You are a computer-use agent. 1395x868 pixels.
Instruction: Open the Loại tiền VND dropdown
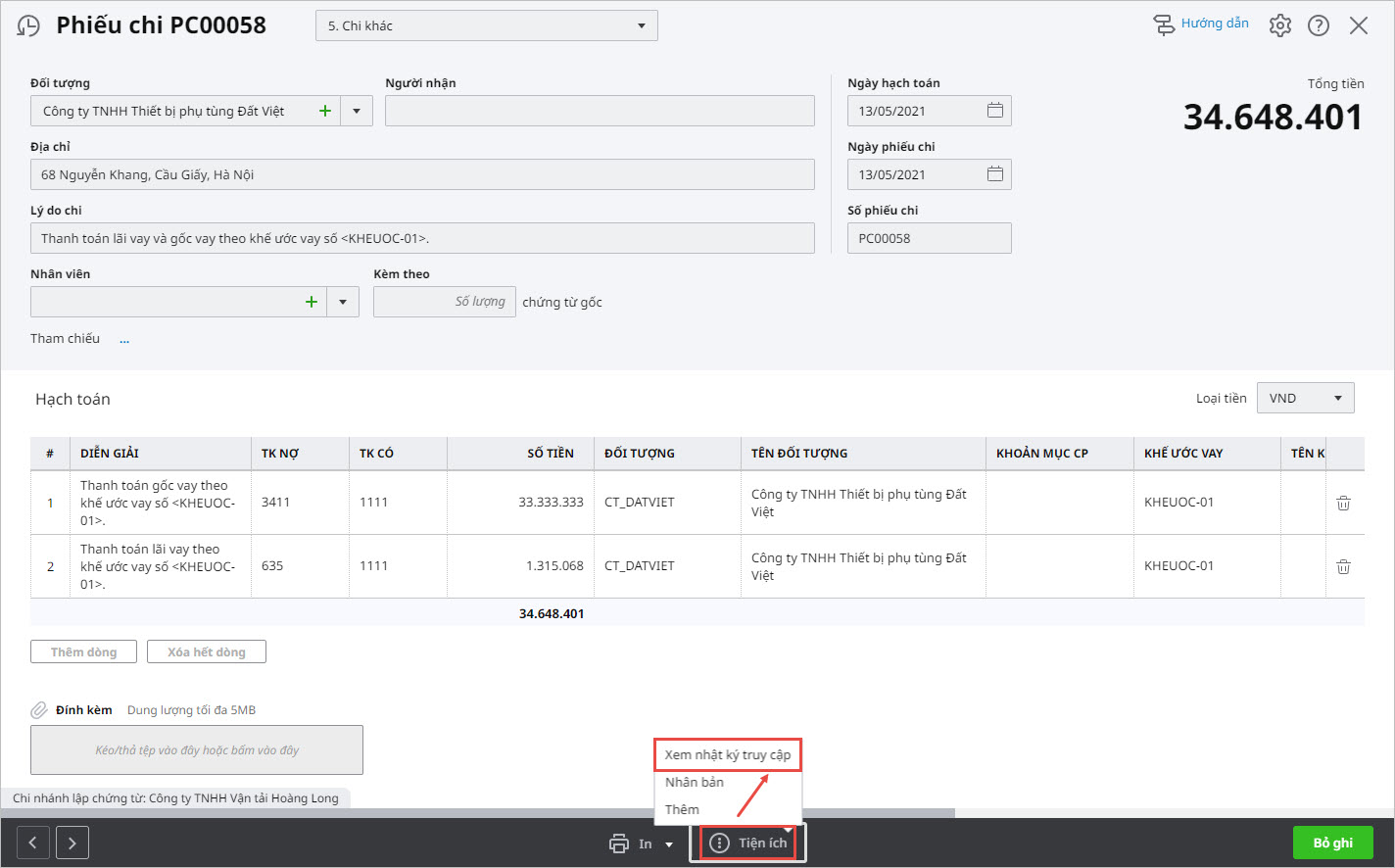tap(1337, 398)
